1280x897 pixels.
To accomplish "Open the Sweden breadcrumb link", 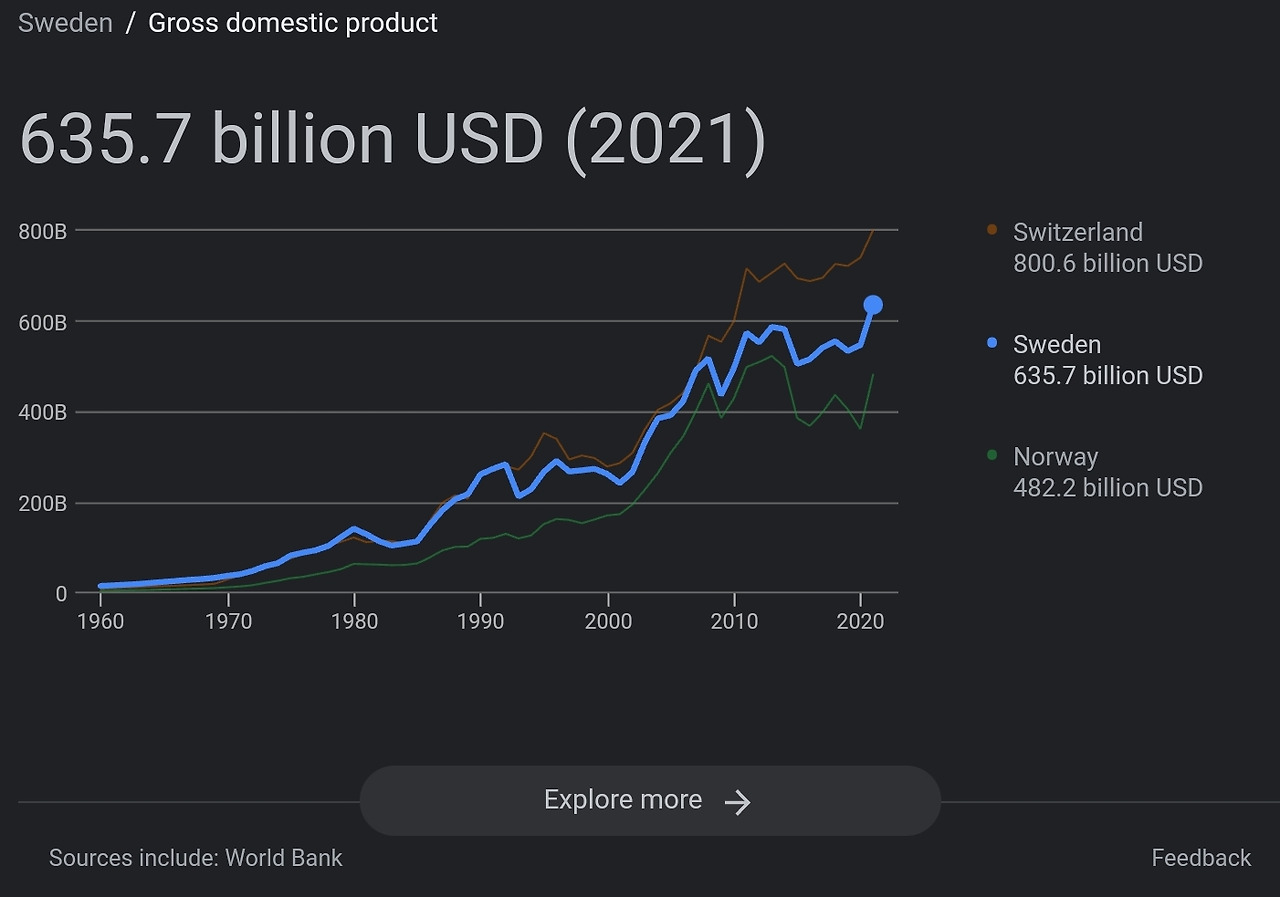I will 65,23.
